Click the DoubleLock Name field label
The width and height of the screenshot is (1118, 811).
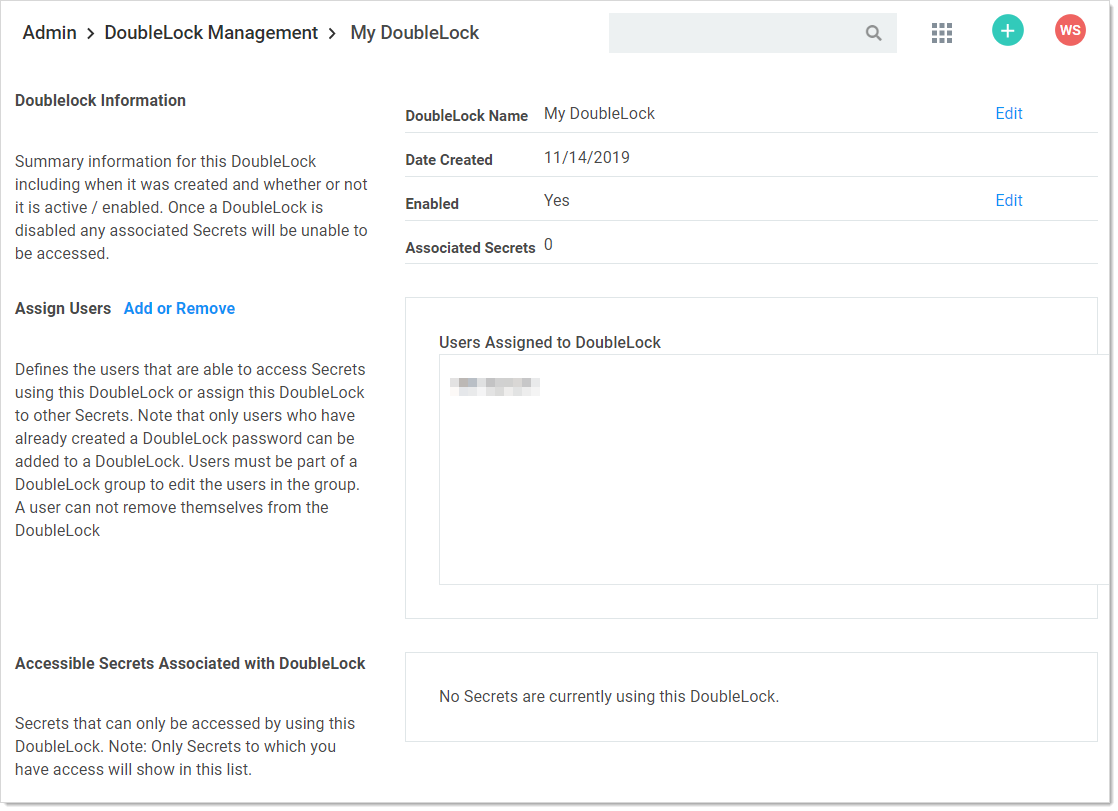coord(466,116)
